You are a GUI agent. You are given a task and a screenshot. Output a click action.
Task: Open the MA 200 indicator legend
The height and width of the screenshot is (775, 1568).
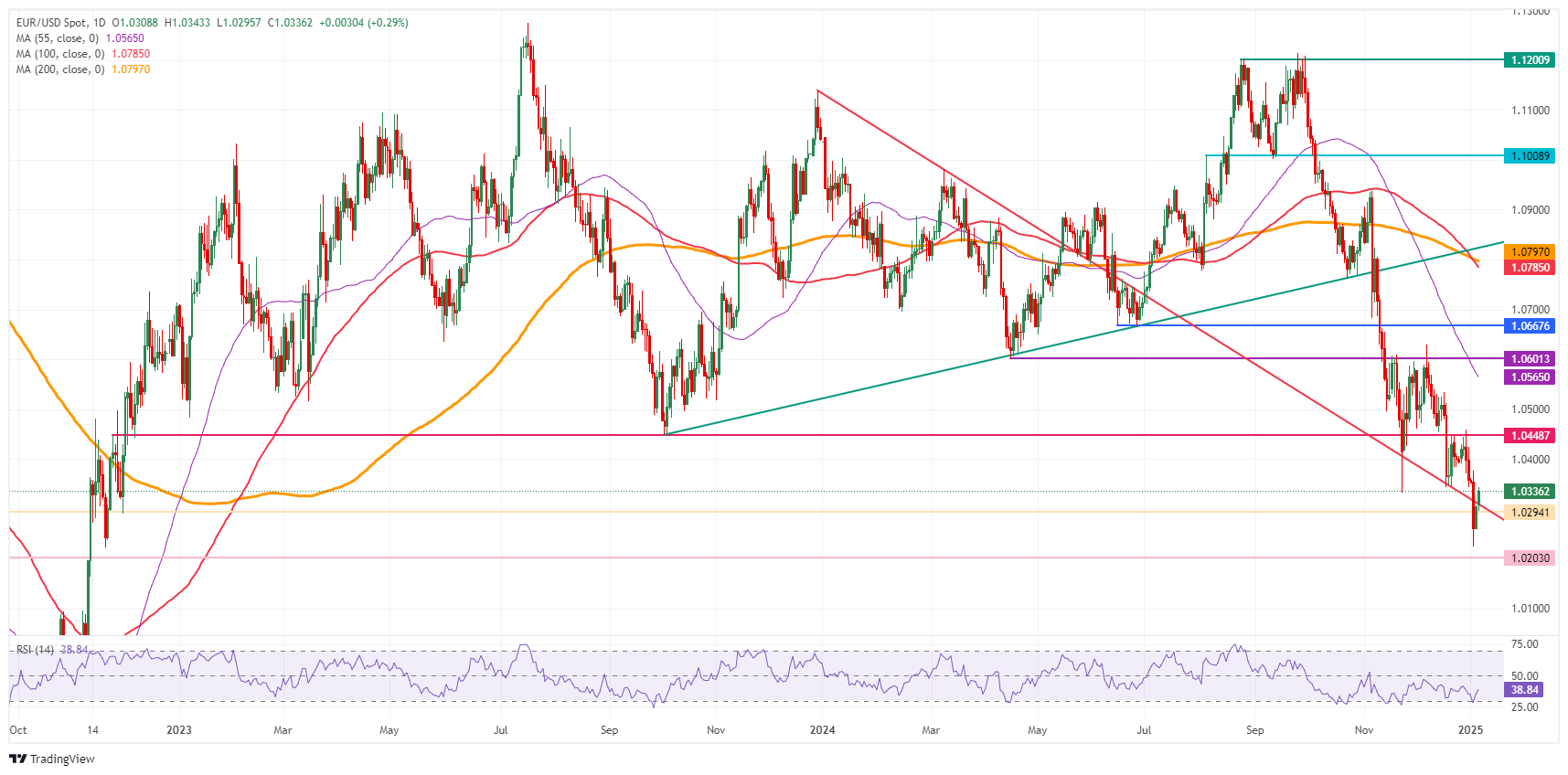[x=59, y=69]
